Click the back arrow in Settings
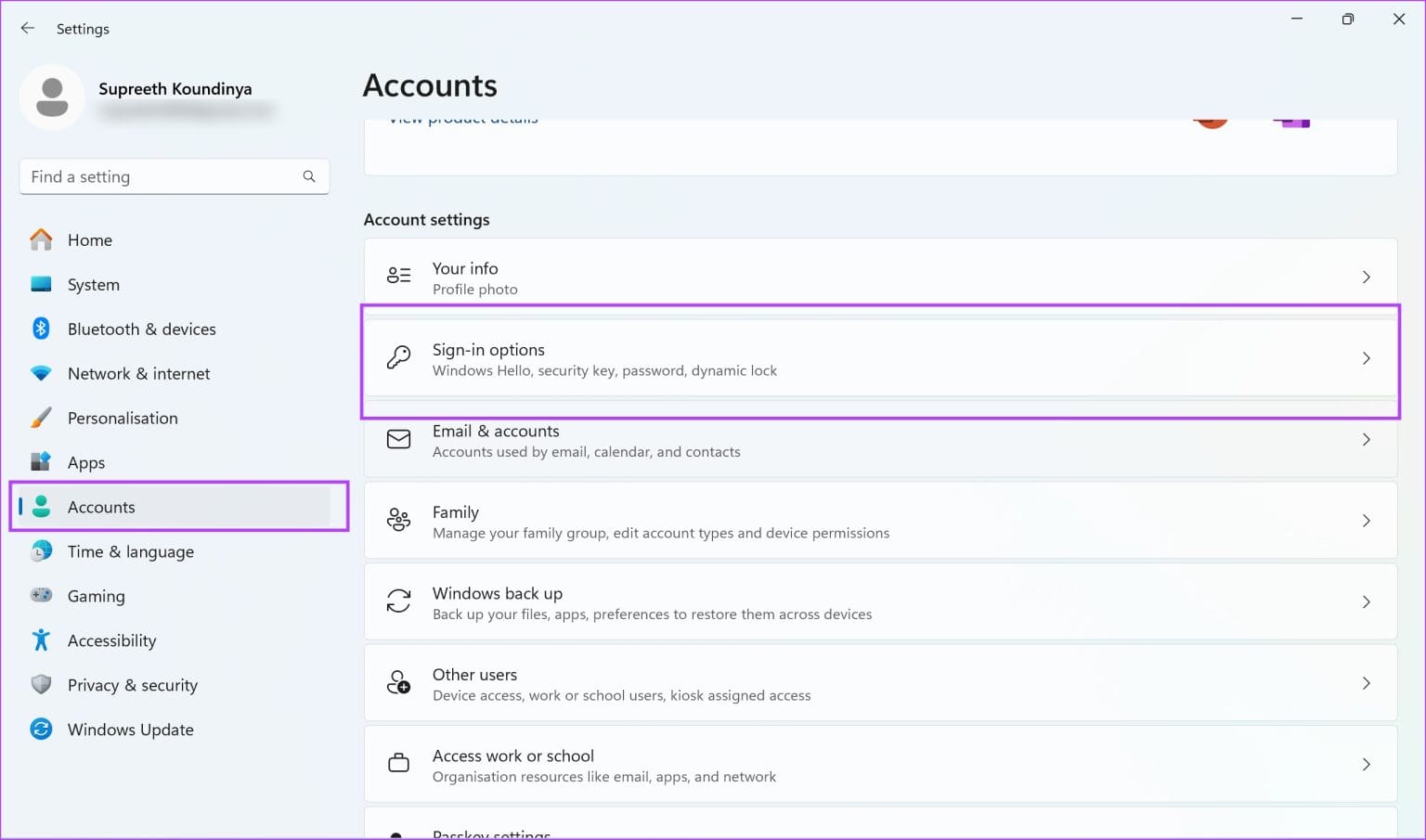 point(28,29)
